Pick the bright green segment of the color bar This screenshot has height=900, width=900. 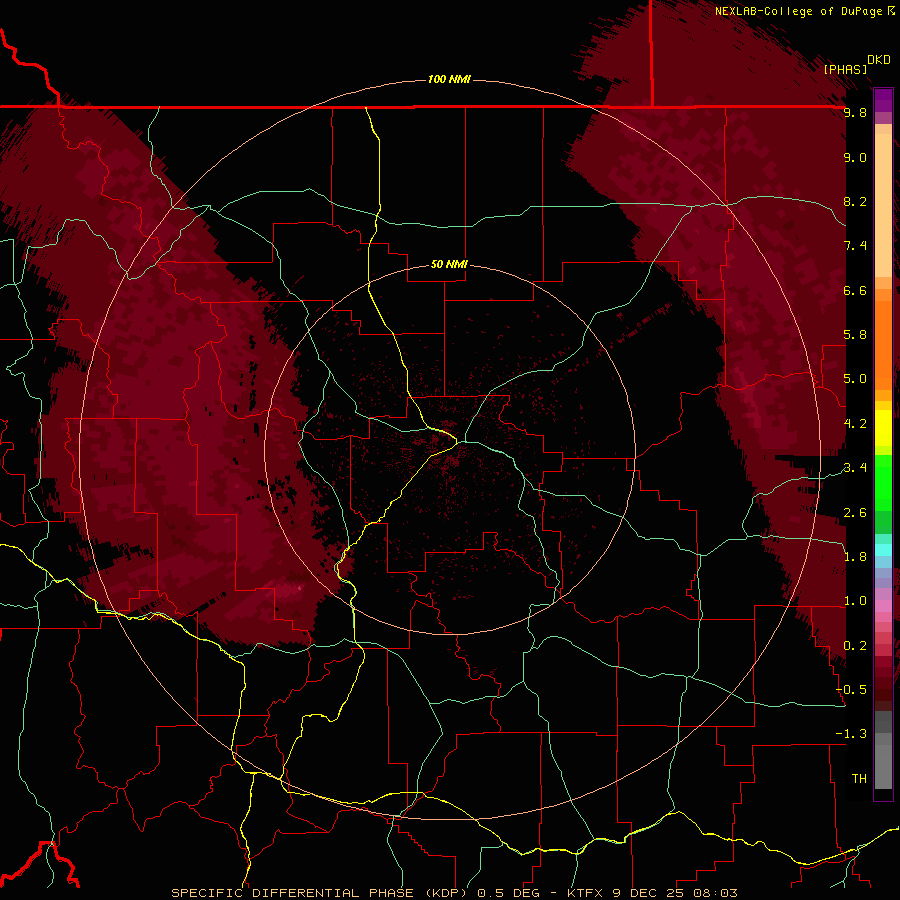click(x=883, y=482)
